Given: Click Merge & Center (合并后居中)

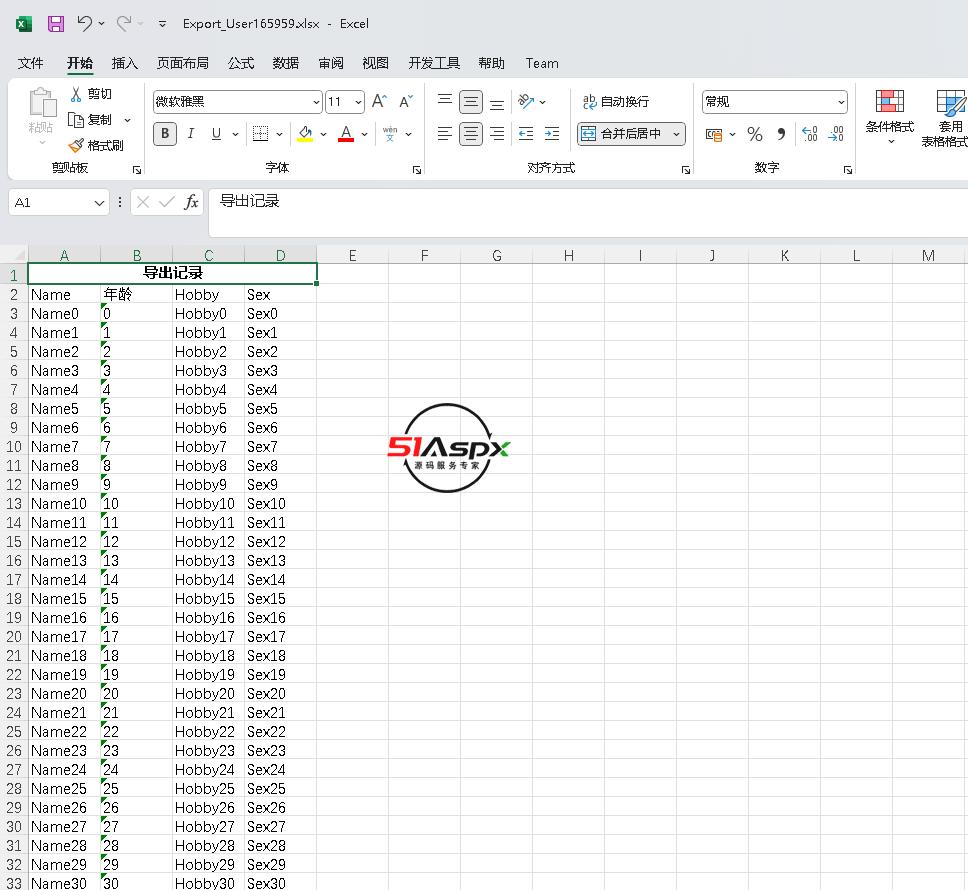Looking at the screenshot, I should [x=623, y=133].
